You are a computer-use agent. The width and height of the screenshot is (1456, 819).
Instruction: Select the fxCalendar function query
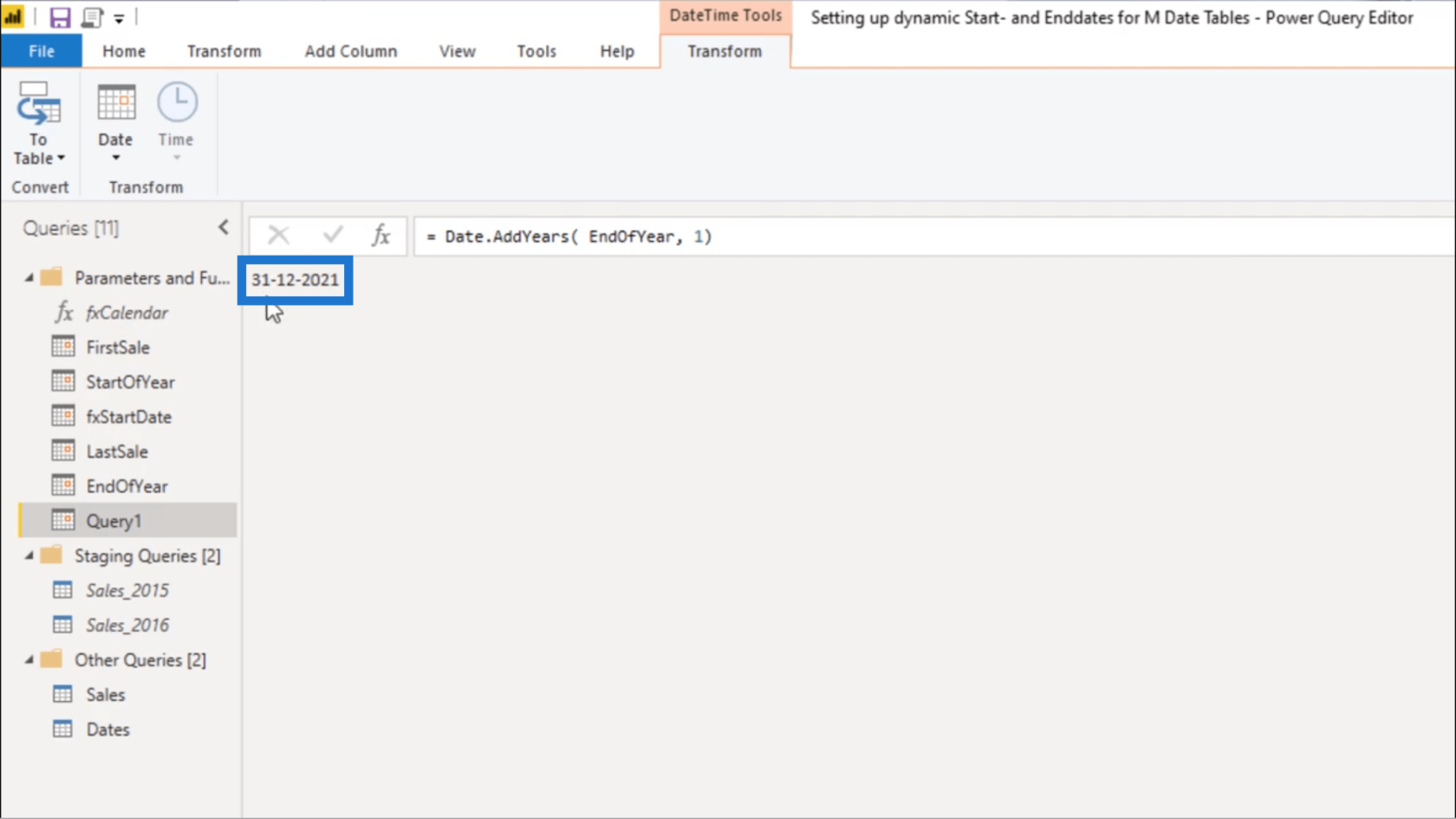(127, 313)
